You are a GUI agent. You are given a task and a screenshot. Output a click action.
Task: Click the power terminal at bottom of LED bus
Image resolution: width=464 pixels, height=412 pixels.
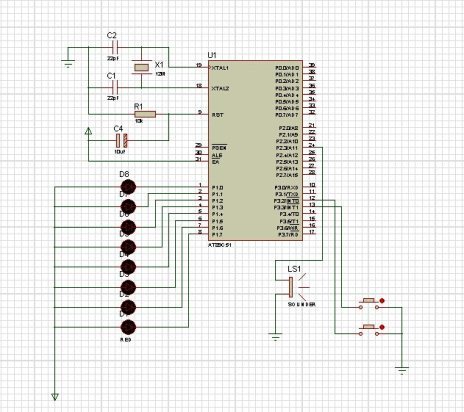[x=55, y=397]
